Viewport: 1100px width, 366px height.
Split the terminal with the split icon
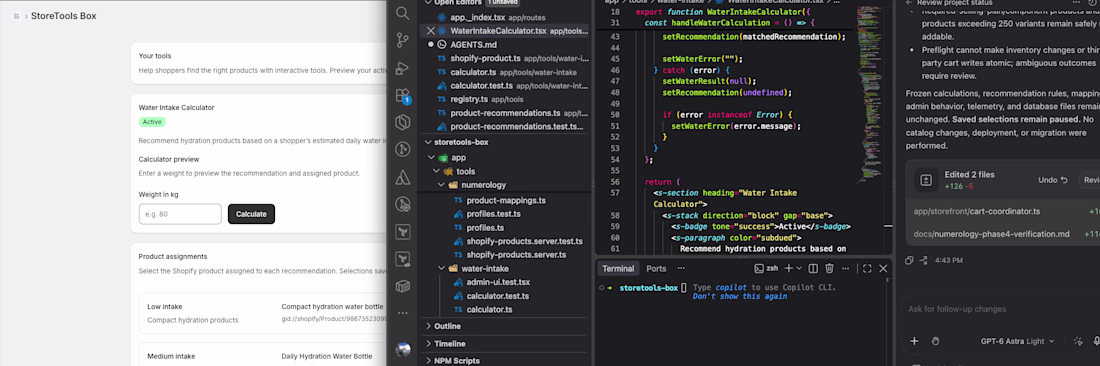(x=813, y=269)
